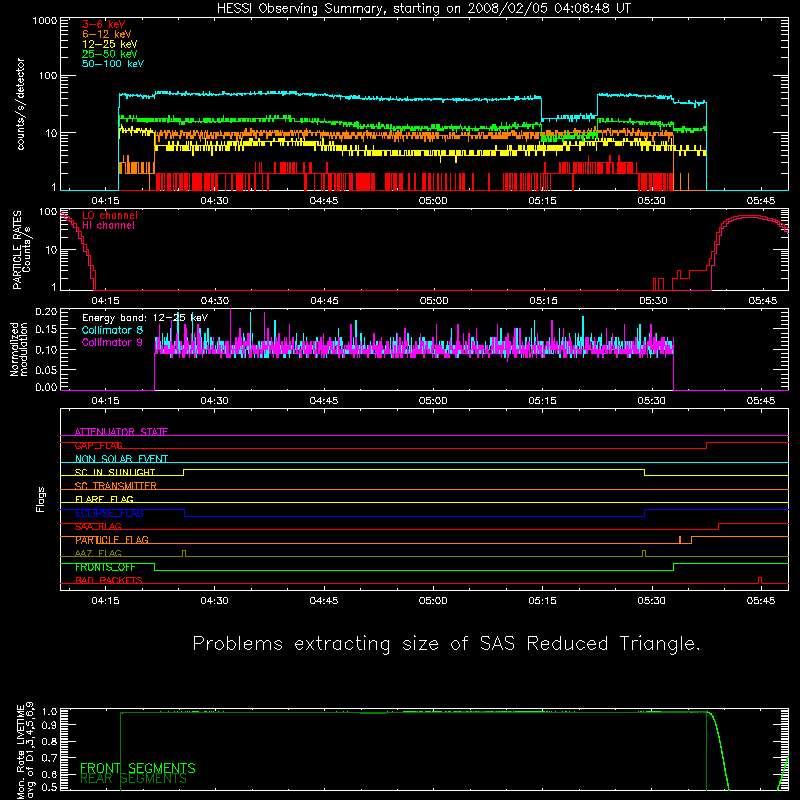Click the PARTICLE_FLAG label
Screen dimensions: 800x800
click(112, 540)
